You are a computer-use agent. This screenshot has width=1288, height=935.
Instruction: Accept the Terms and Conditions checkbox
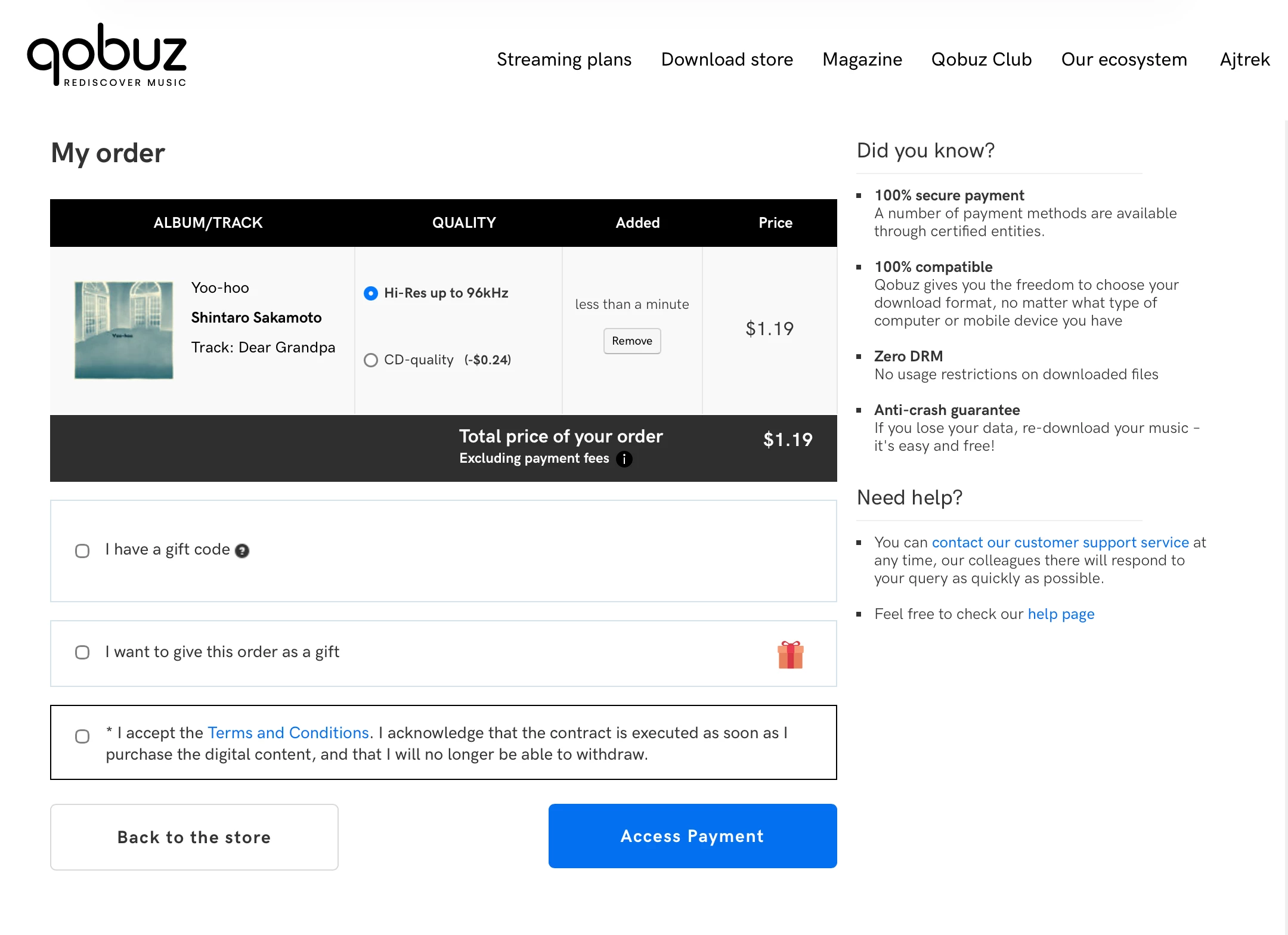[82, 736]
